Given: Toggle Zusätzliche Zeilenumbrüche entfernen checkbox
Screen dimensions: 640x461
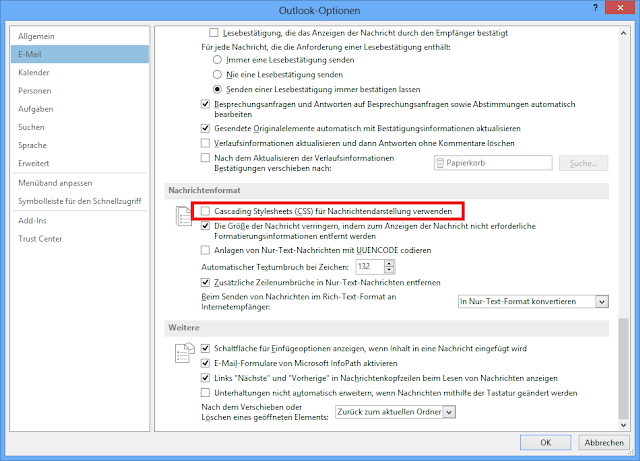Looking at the screenshot, I should [x=205, y=282].
